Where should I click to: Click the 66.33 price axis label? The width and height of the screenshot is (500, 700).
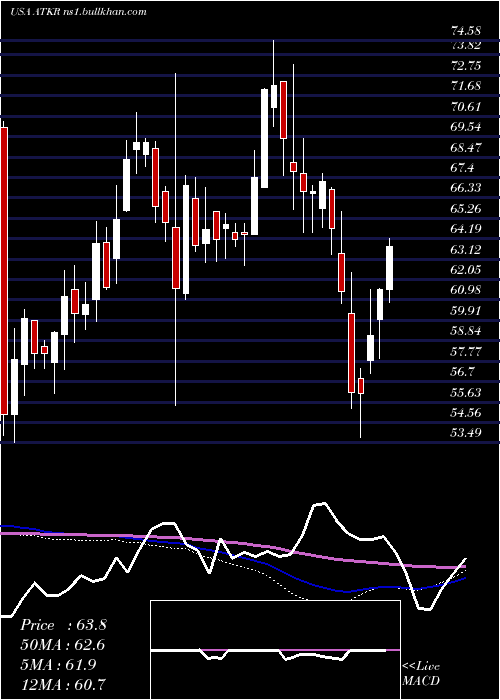click(x=466, y=188)
